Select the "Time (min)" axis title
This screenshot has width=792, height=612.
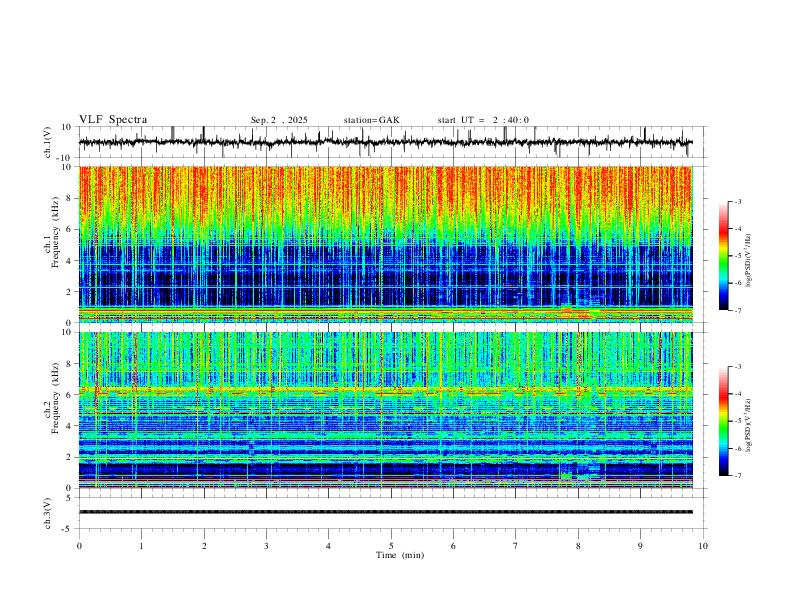(x=400, y=555)
